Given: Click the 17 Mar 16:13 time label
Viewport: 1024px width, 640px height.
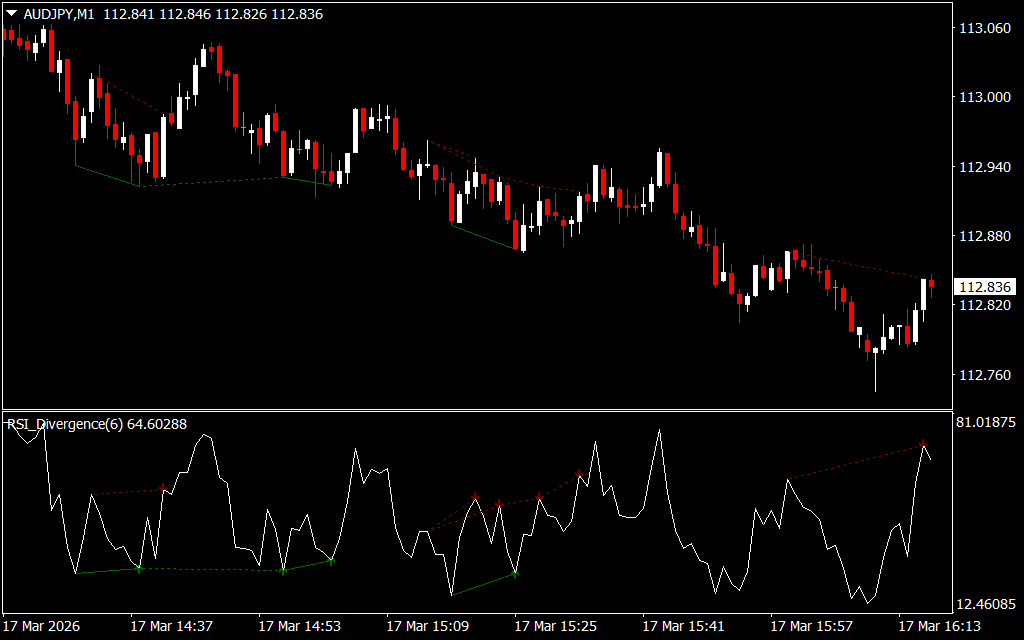Looking at the screenshot, I should (939, 626).
